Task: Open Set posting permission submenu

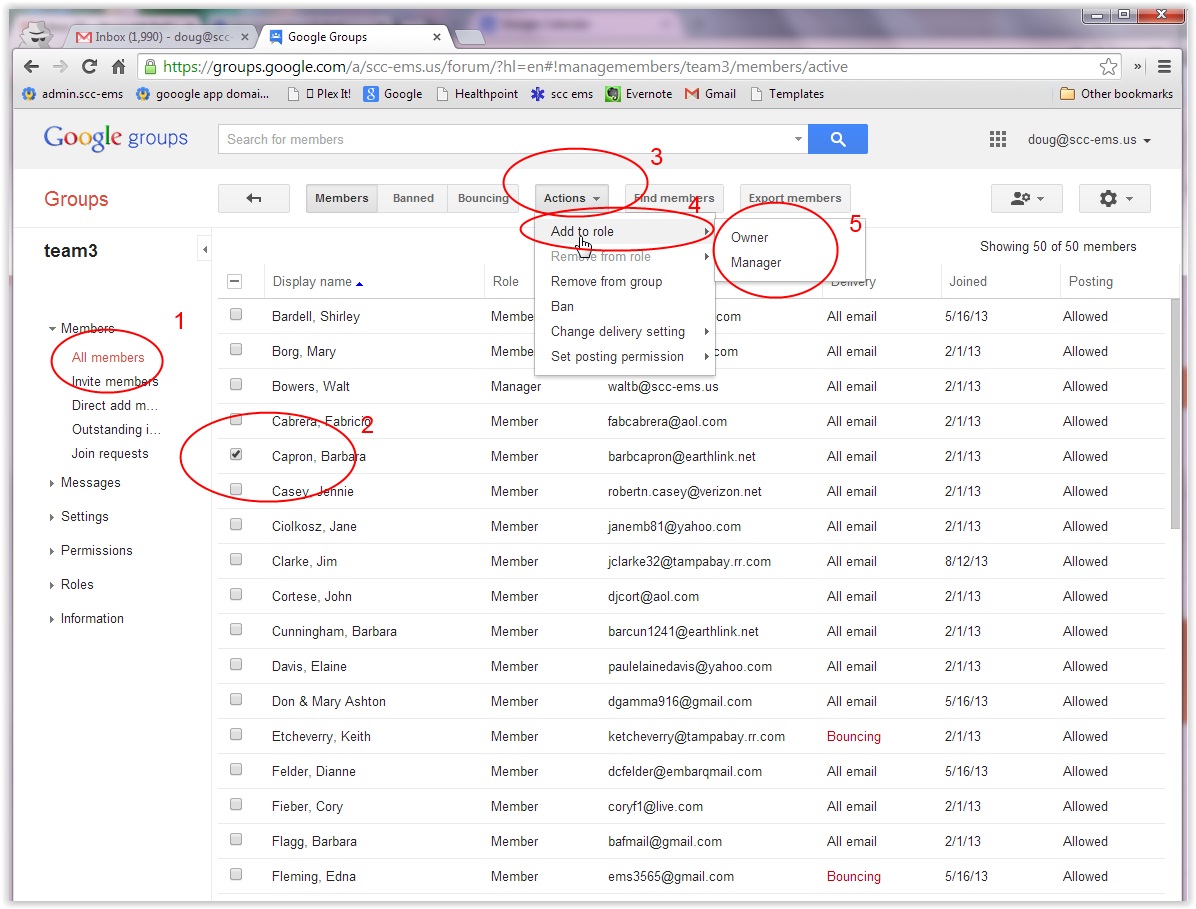Action: pos(625,356)
